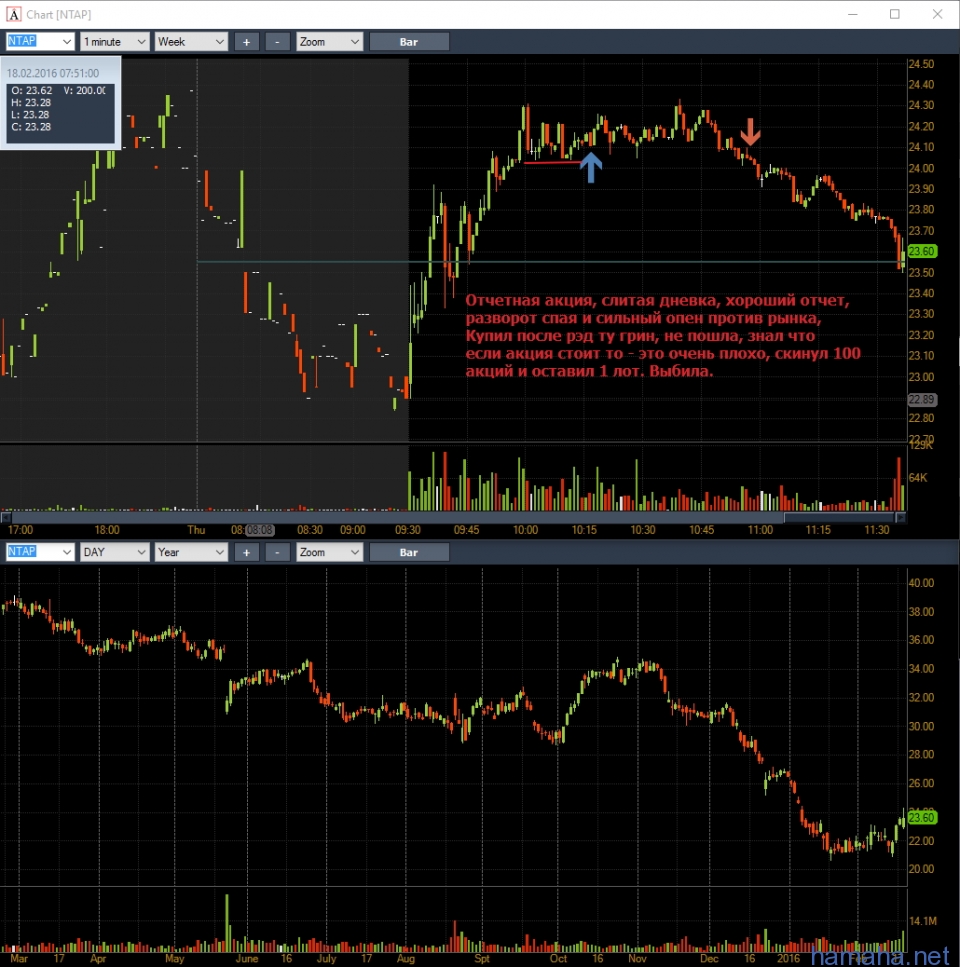Open the Year range dropdown

click(x=191, y=552)
